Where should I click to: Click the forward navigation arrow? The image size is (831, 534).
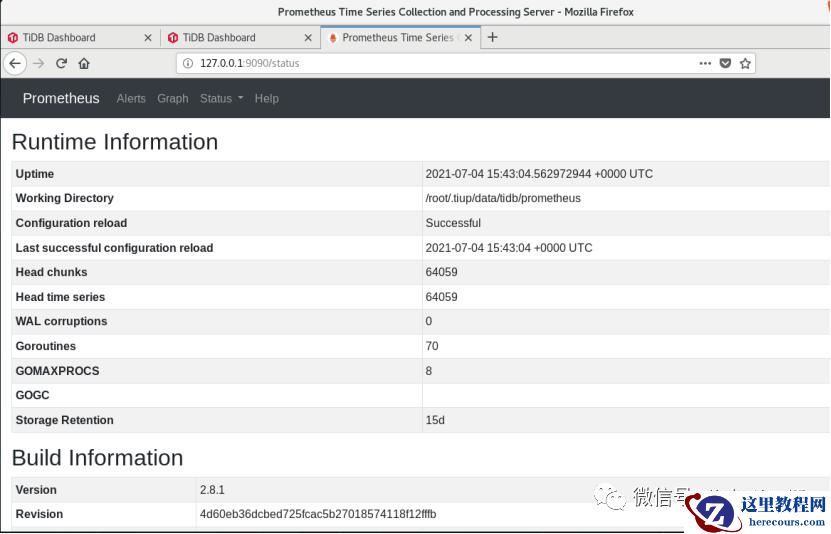(38, 63)
